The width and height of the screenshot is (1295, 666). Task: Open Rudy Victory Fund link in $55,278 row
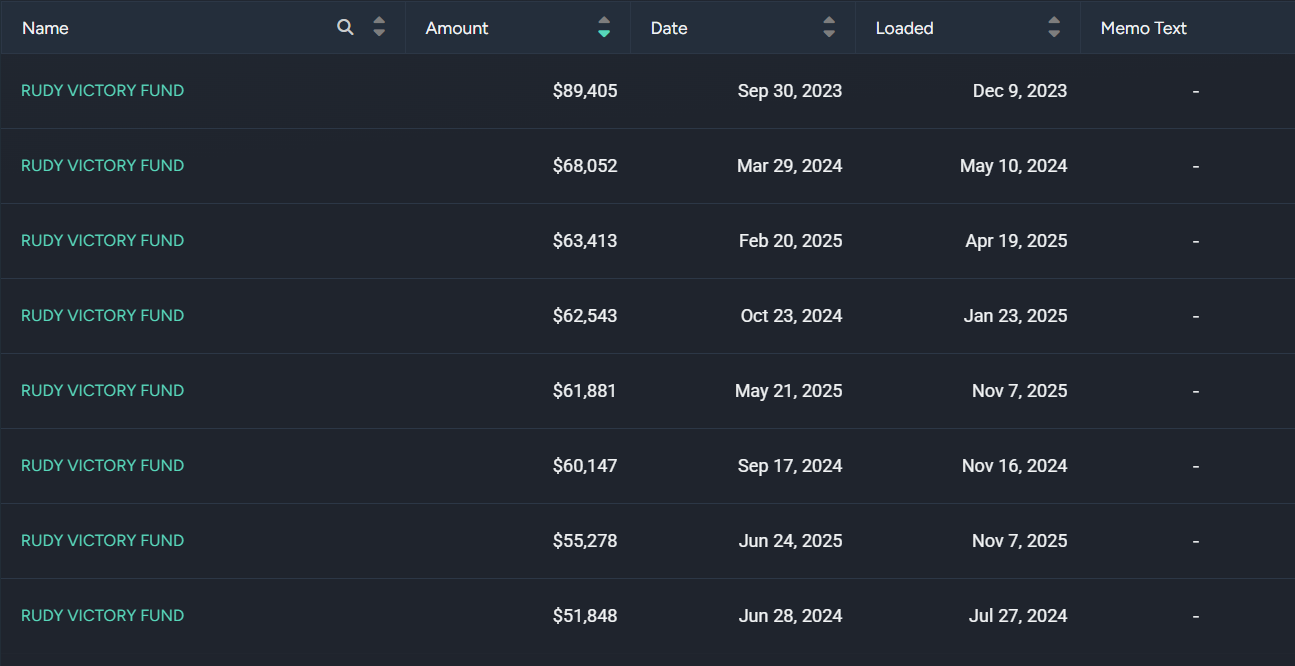103,541
